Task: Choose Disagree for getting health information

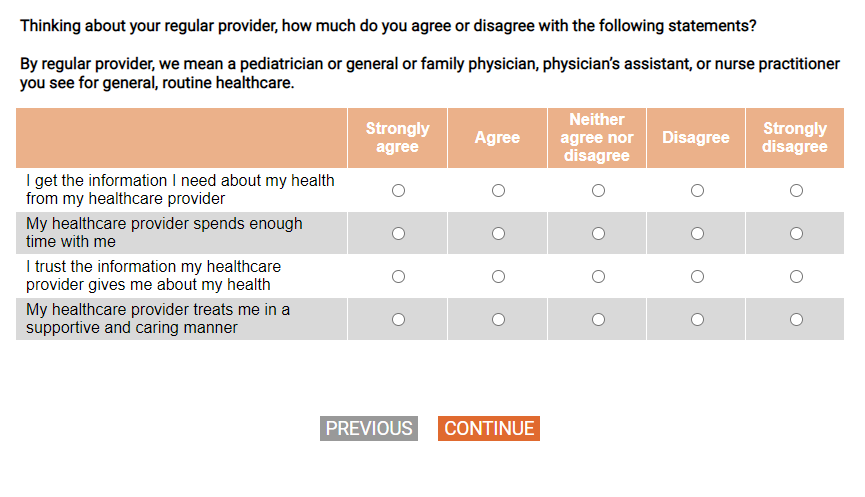Action: coord(697,190)
